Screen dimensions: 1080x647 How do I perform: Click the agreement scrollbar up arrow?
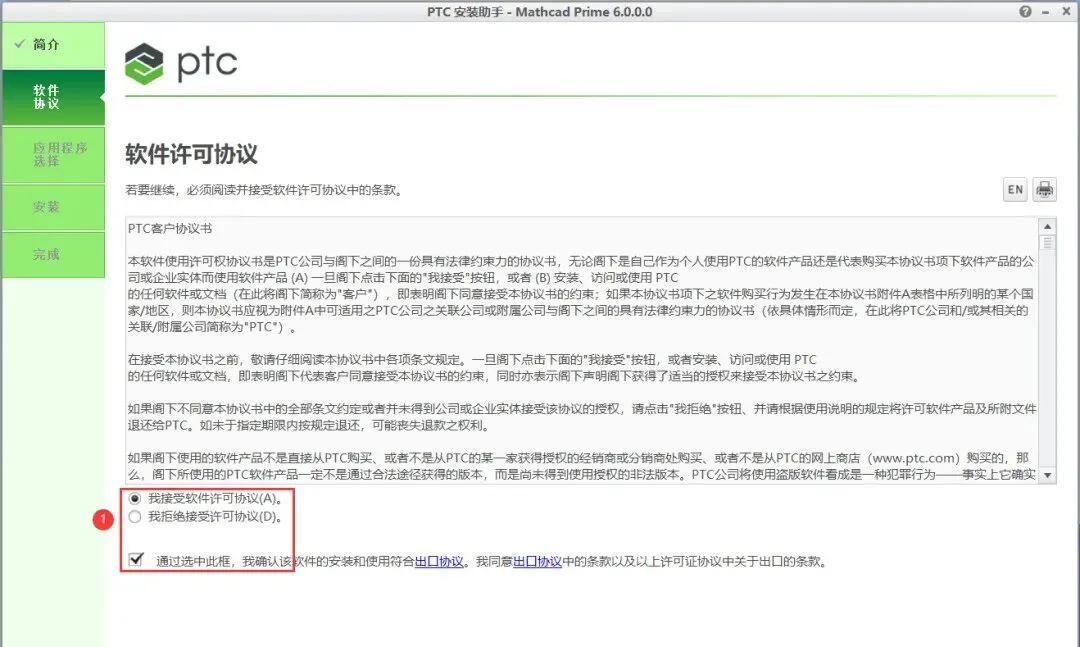pos(1048,226)
